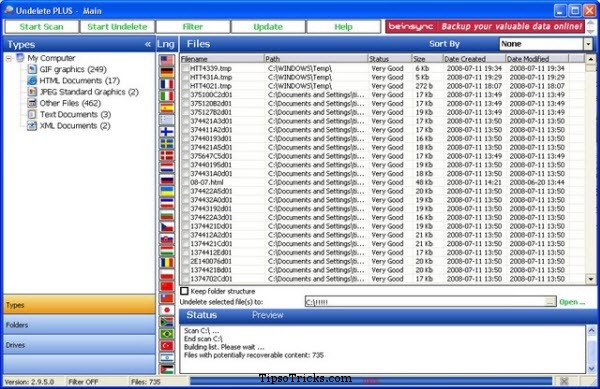Select the Hungarian flag language icon
This screenshot has width=600, height=389.
pyautogui.click(x=166, y=251)
